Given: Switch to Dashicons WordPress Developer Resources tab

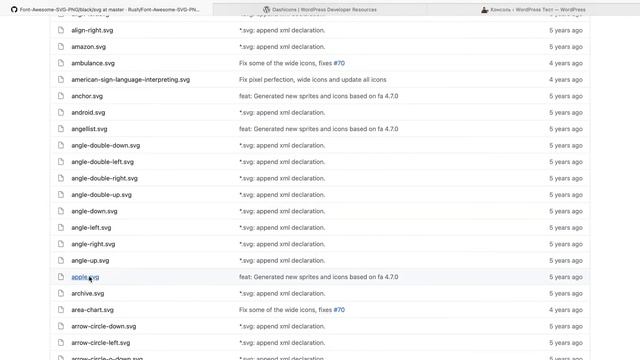Looking at the screenshot, I should click(320, 9).
